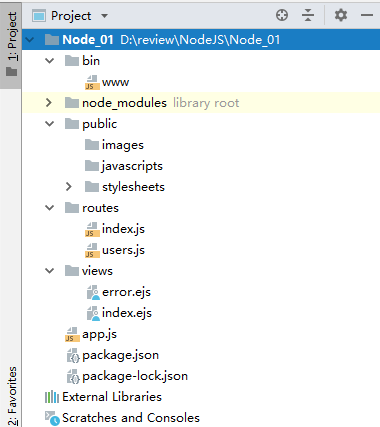Open the 2: Favorites side tab

(x=12, y=396)
